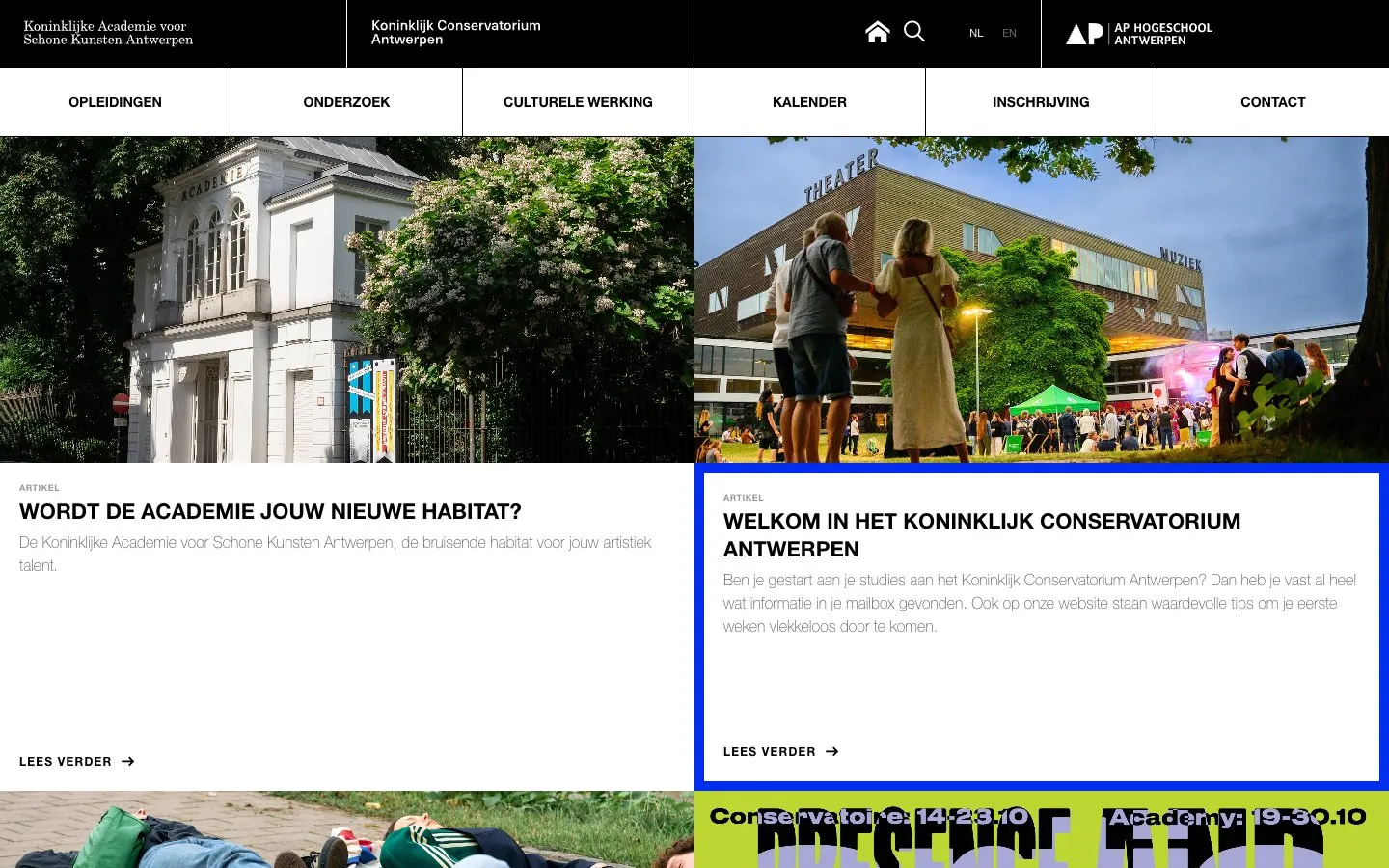
Task: Click the Artikel label above the Conservatorium headline
Action: [744, 498]
